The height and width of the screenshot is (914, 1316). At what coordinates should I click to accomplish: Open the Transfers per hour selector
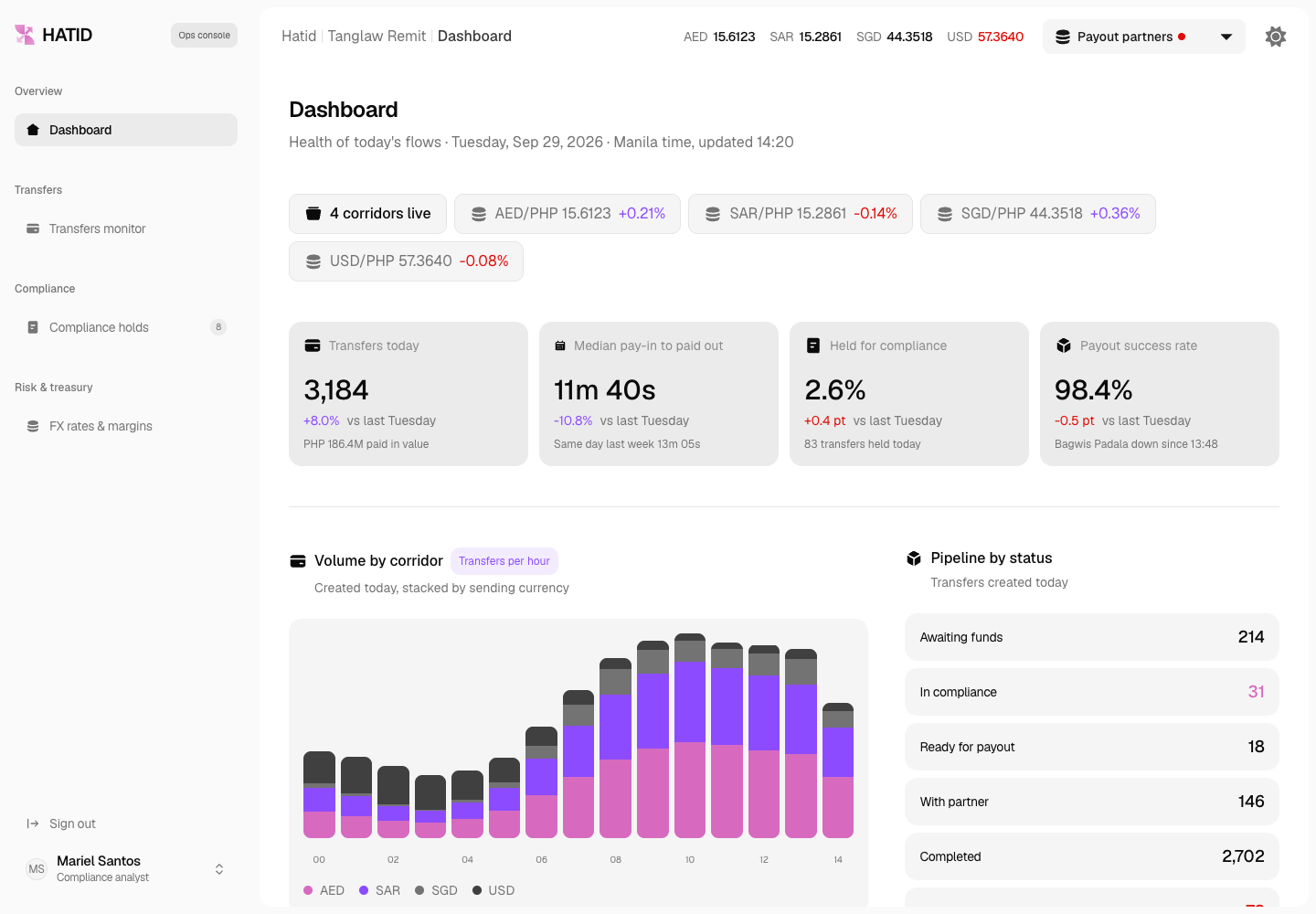(x=504, y=561)
